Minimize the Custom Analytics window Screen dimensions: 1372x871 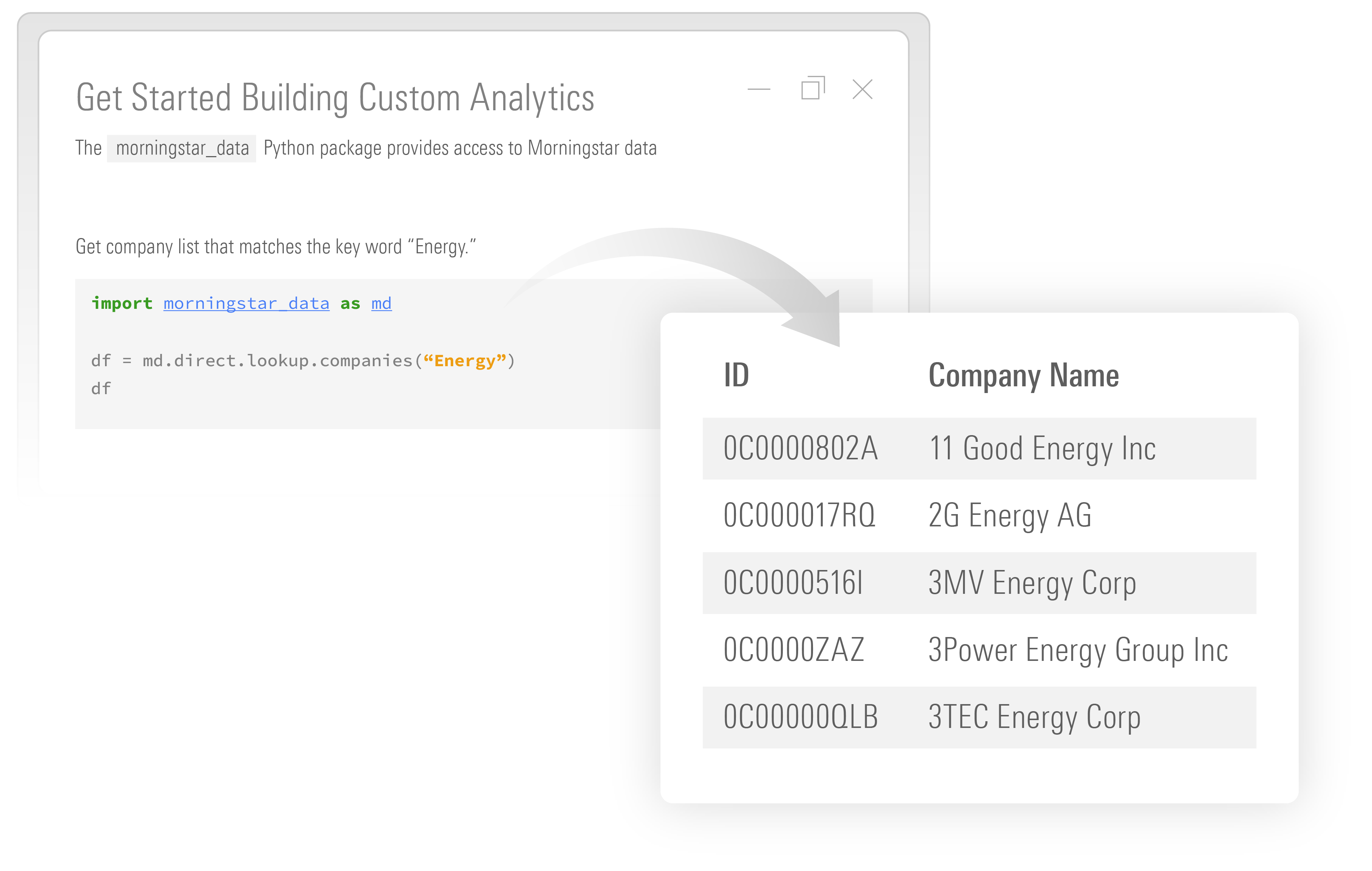[758, 89]
